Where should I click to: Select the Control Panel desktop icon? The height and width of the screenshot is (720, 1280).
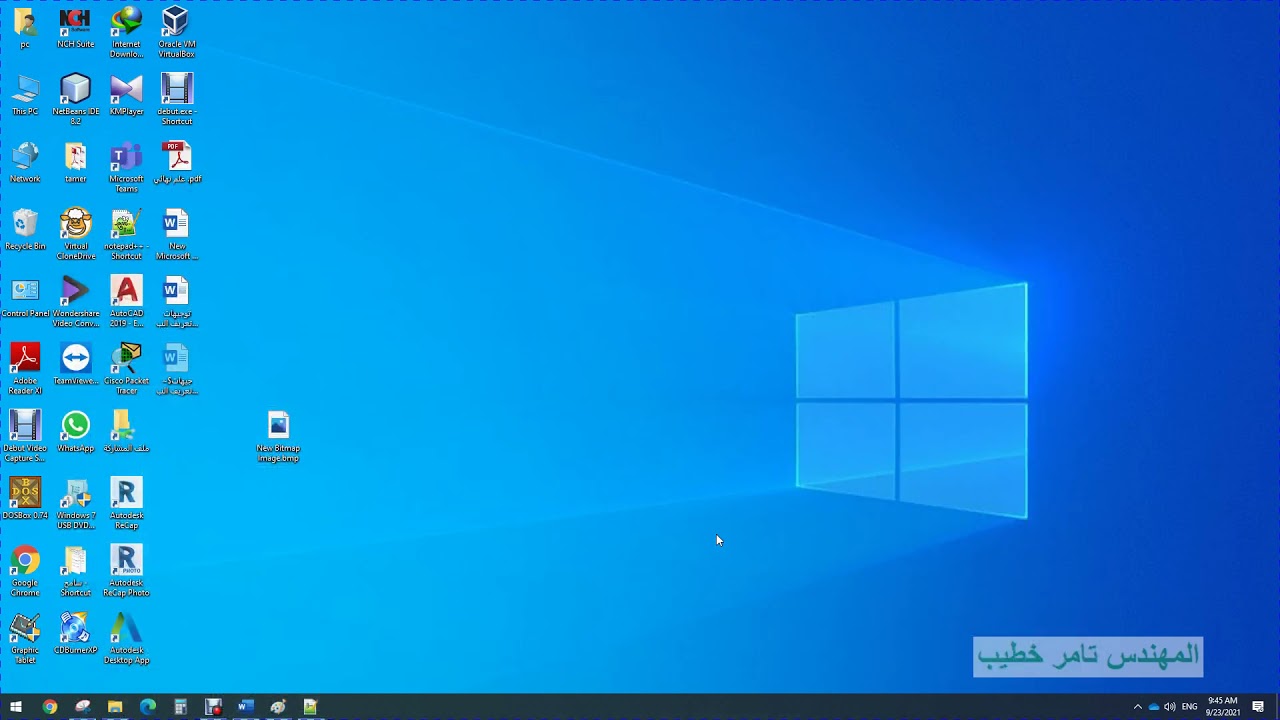click(25, 298)
